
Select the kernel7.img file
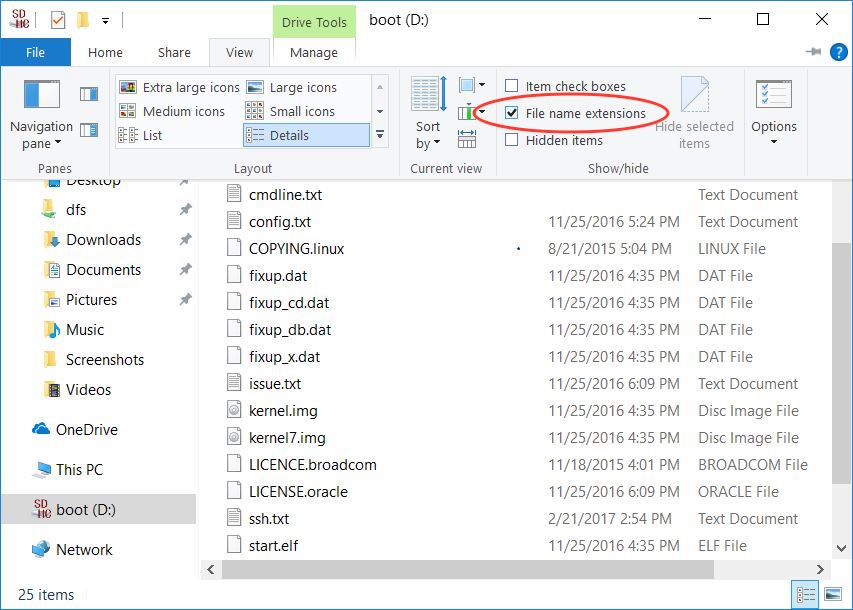click(x=287, y=438)
